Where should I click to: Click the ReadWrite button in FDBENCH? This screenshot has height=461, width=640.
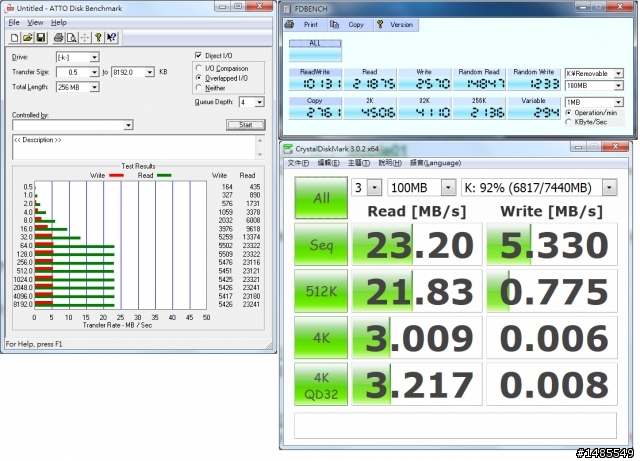(315, 79)
